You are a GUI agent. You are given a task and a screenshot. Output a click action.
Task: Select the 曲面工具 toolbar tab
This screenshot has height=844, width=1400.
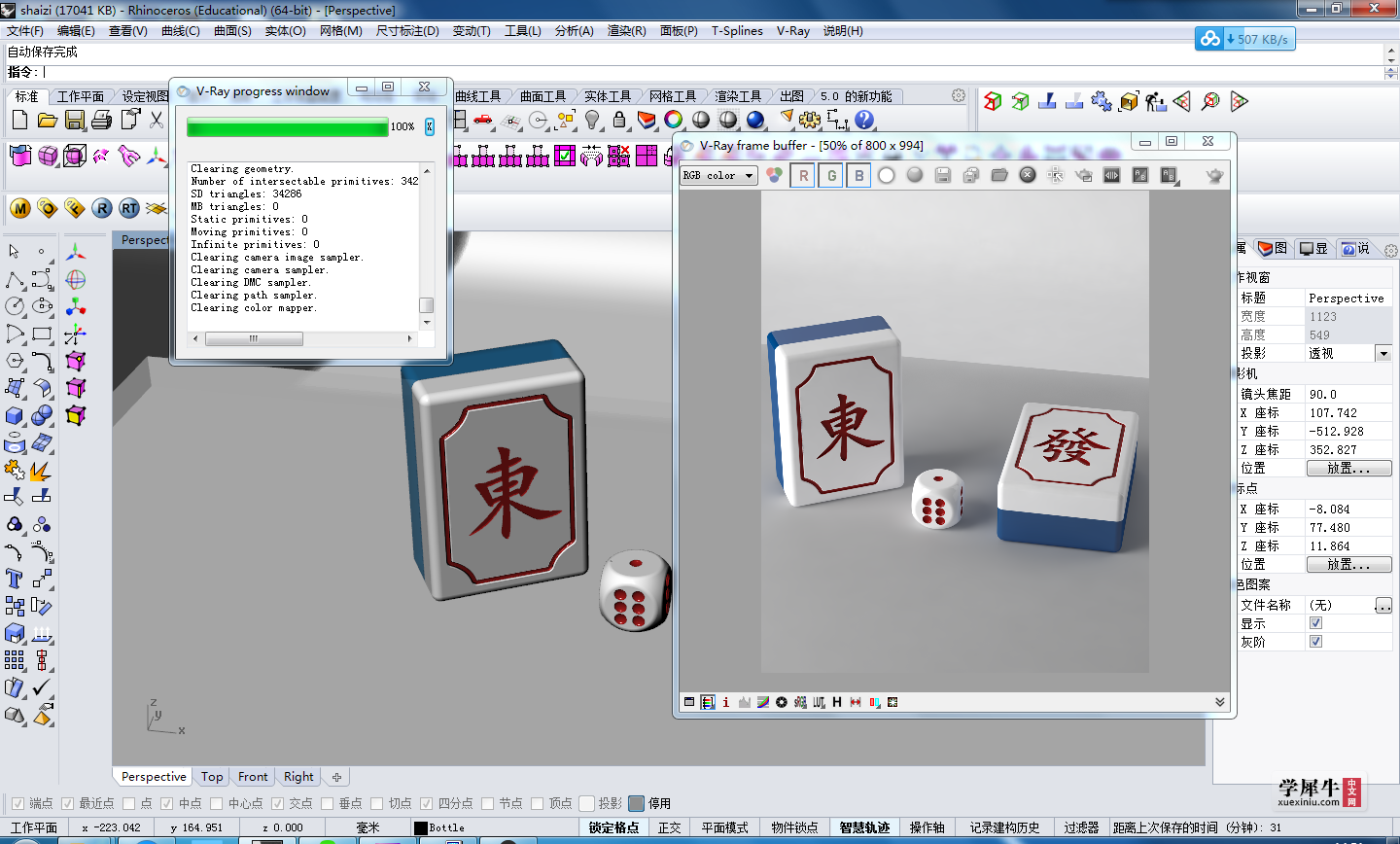pos(542,96)
